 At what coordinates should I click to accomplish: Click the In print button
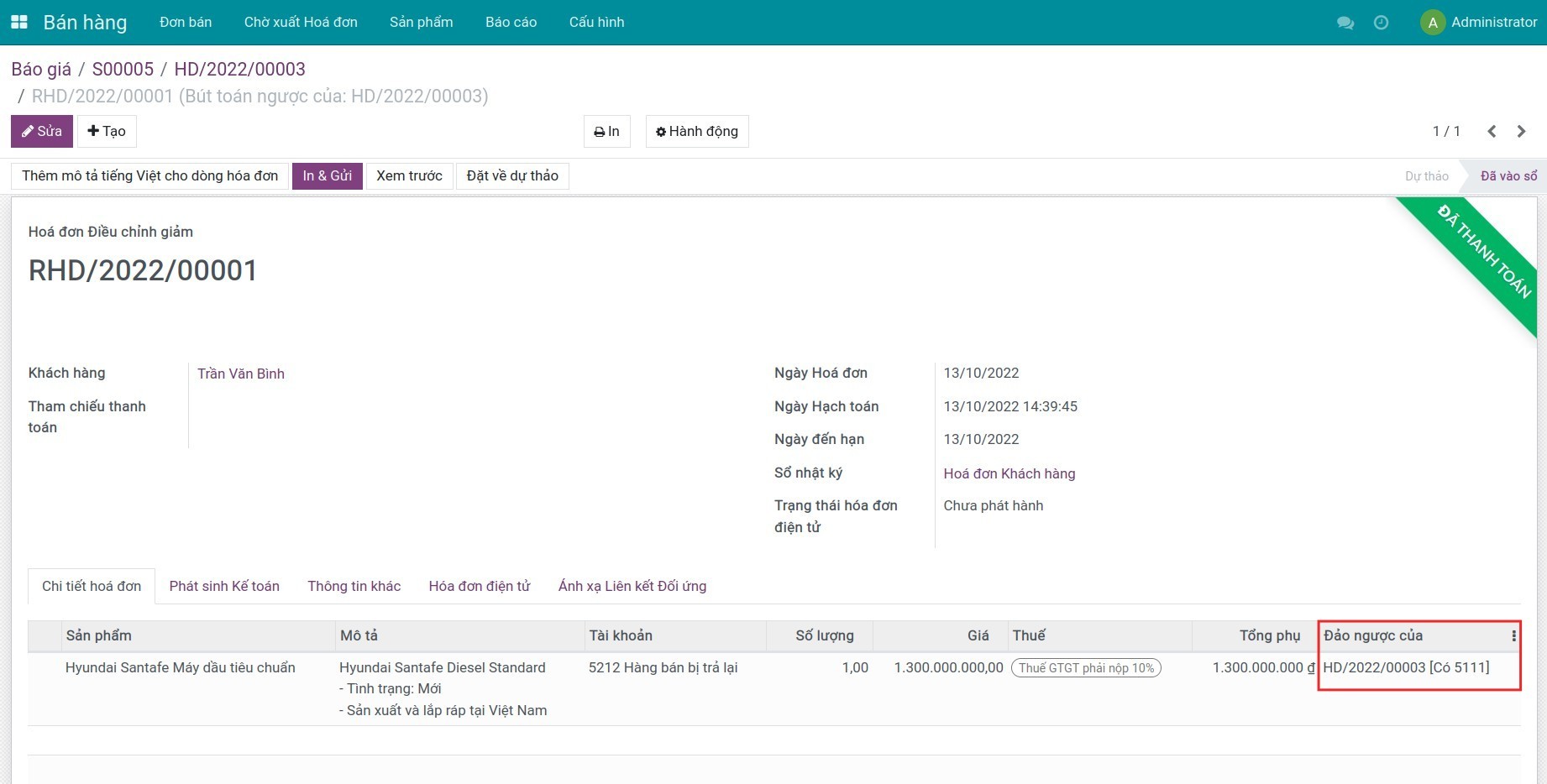coord(606,132)
